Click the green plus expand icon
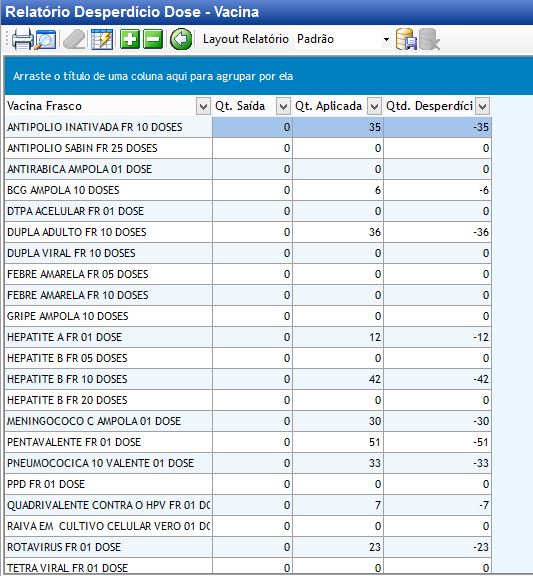533x576 pixels. pos(130,39)
